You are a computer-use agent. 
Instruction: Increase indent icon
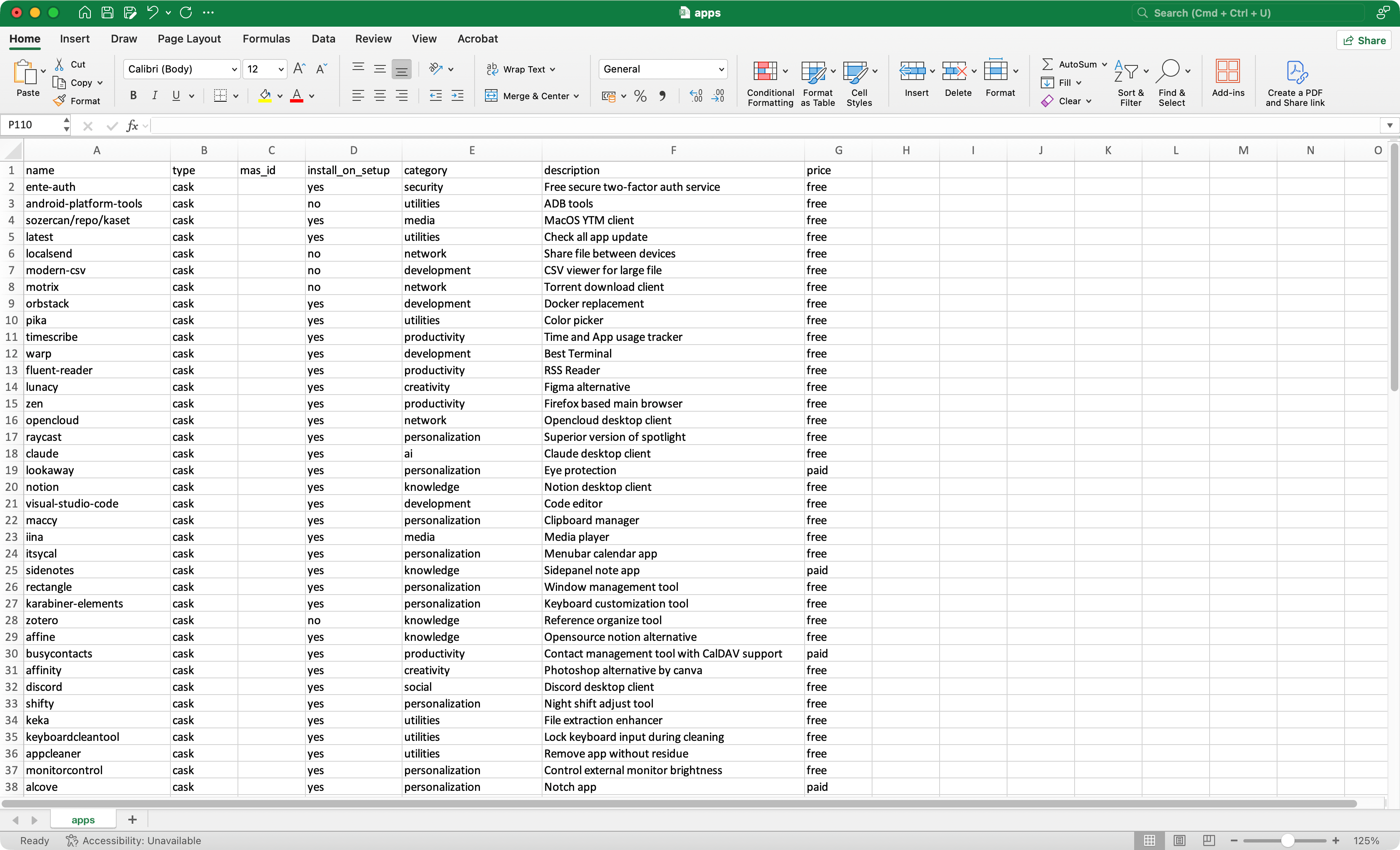[x=457, y=95]
